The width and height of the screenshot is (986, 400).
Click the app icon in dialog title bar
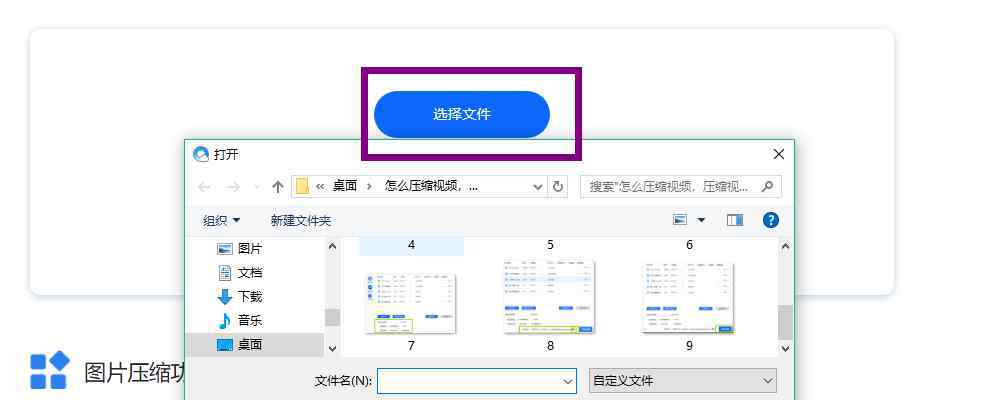click(201, 154)
